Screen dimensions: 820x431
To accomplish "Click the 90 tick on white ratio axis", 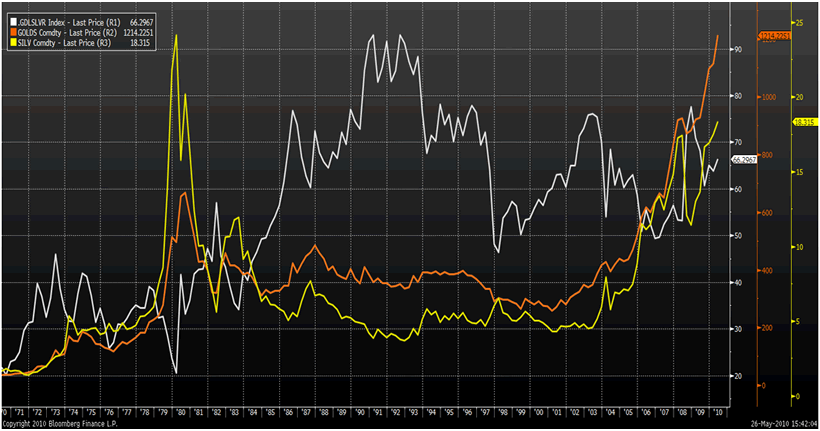I will tap(739, 49).
